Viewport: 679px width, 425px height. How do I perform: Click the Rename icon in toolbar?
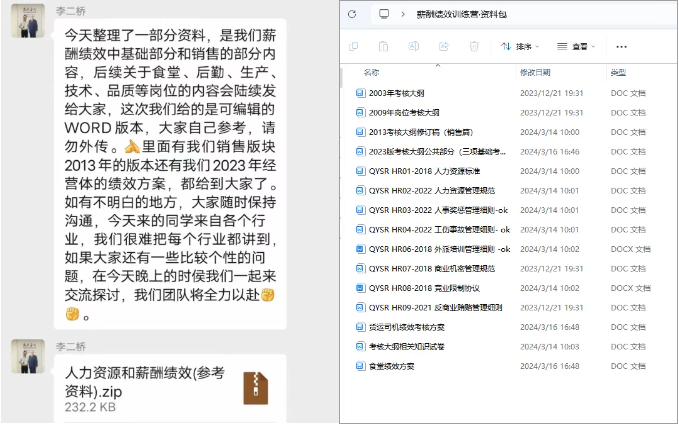[414, 46]
